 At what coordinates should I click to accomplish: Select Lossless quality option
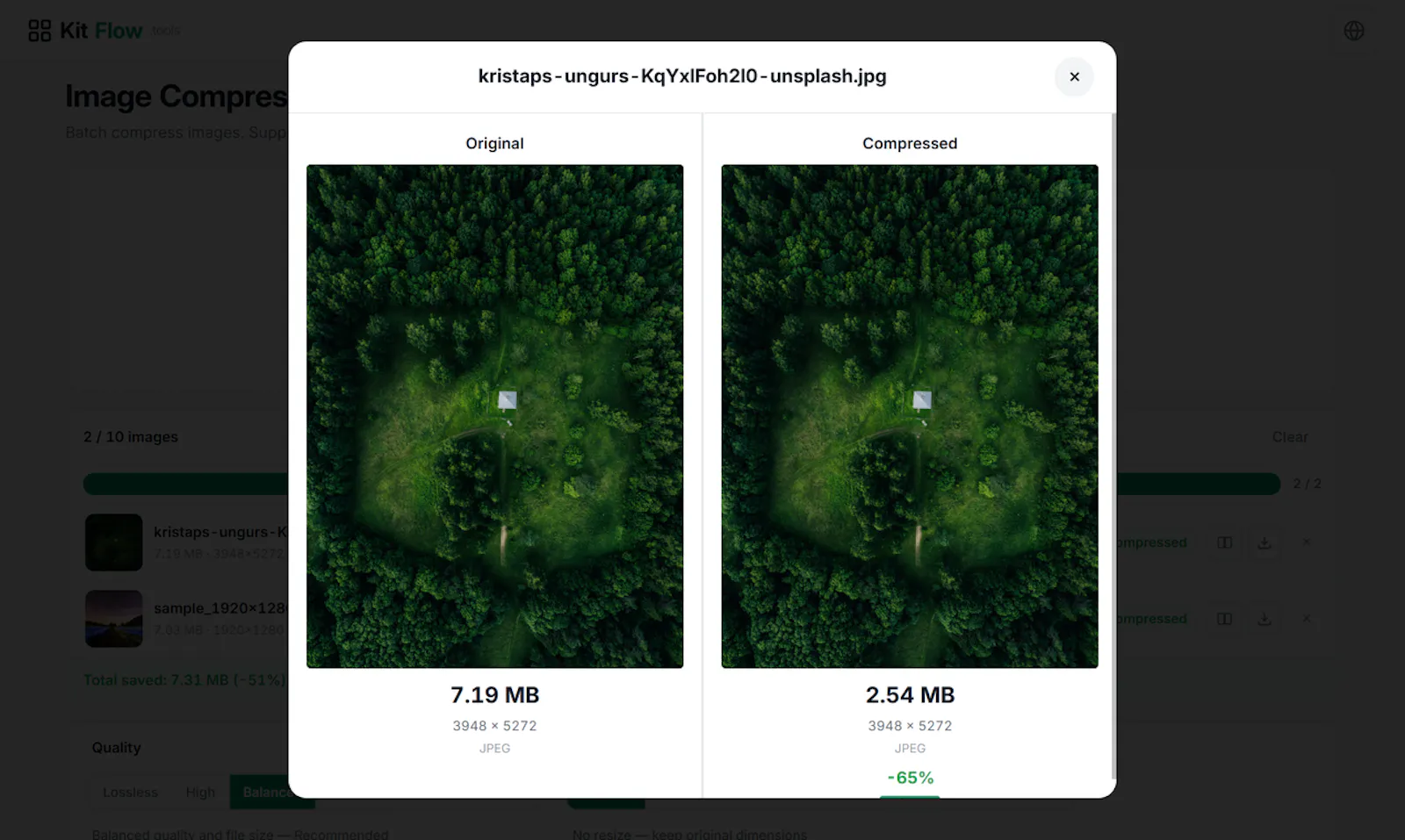pyautogui.click(x=130, y=793)
